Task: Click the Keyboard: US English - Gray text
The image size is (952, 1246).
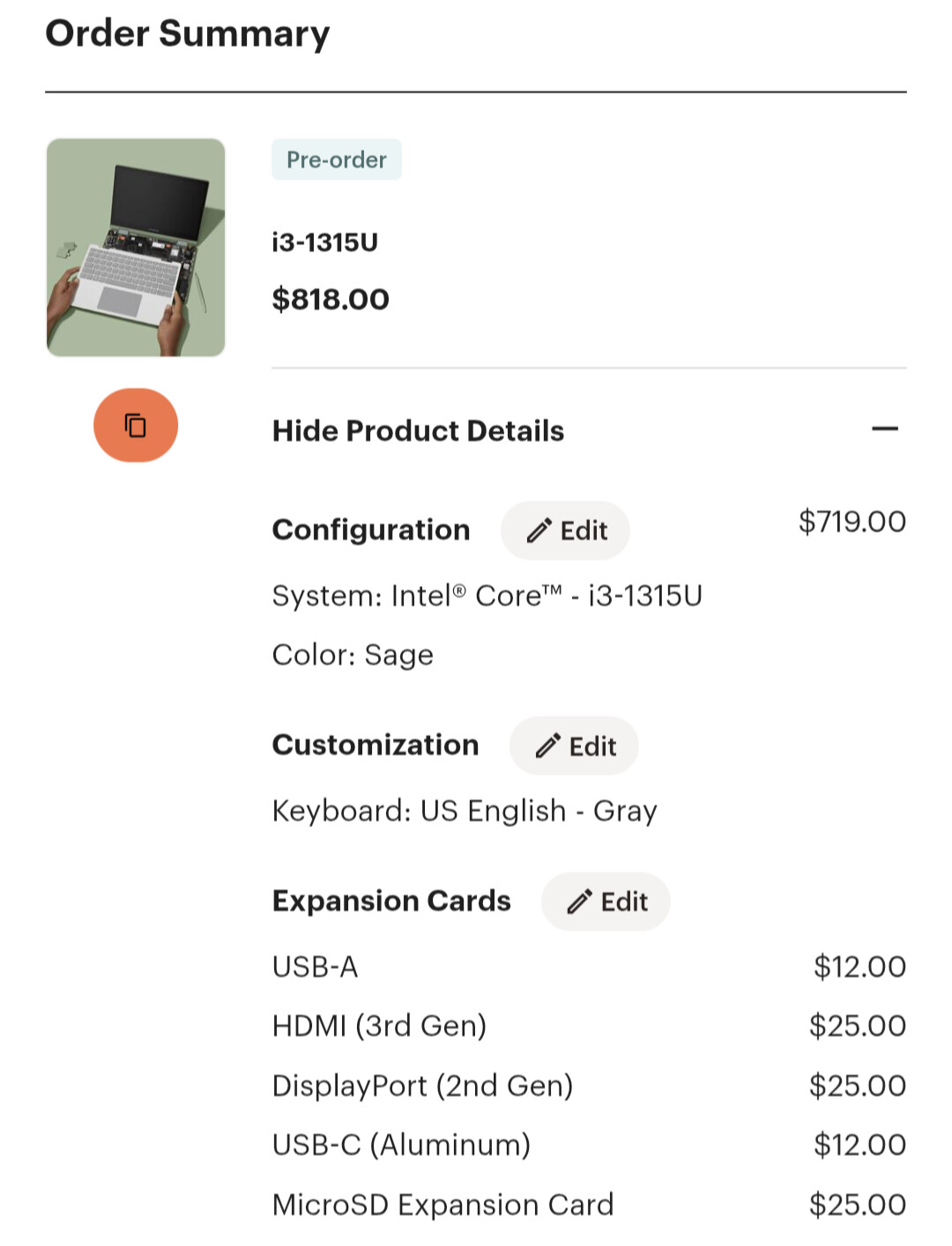Action: click(465, 811)
